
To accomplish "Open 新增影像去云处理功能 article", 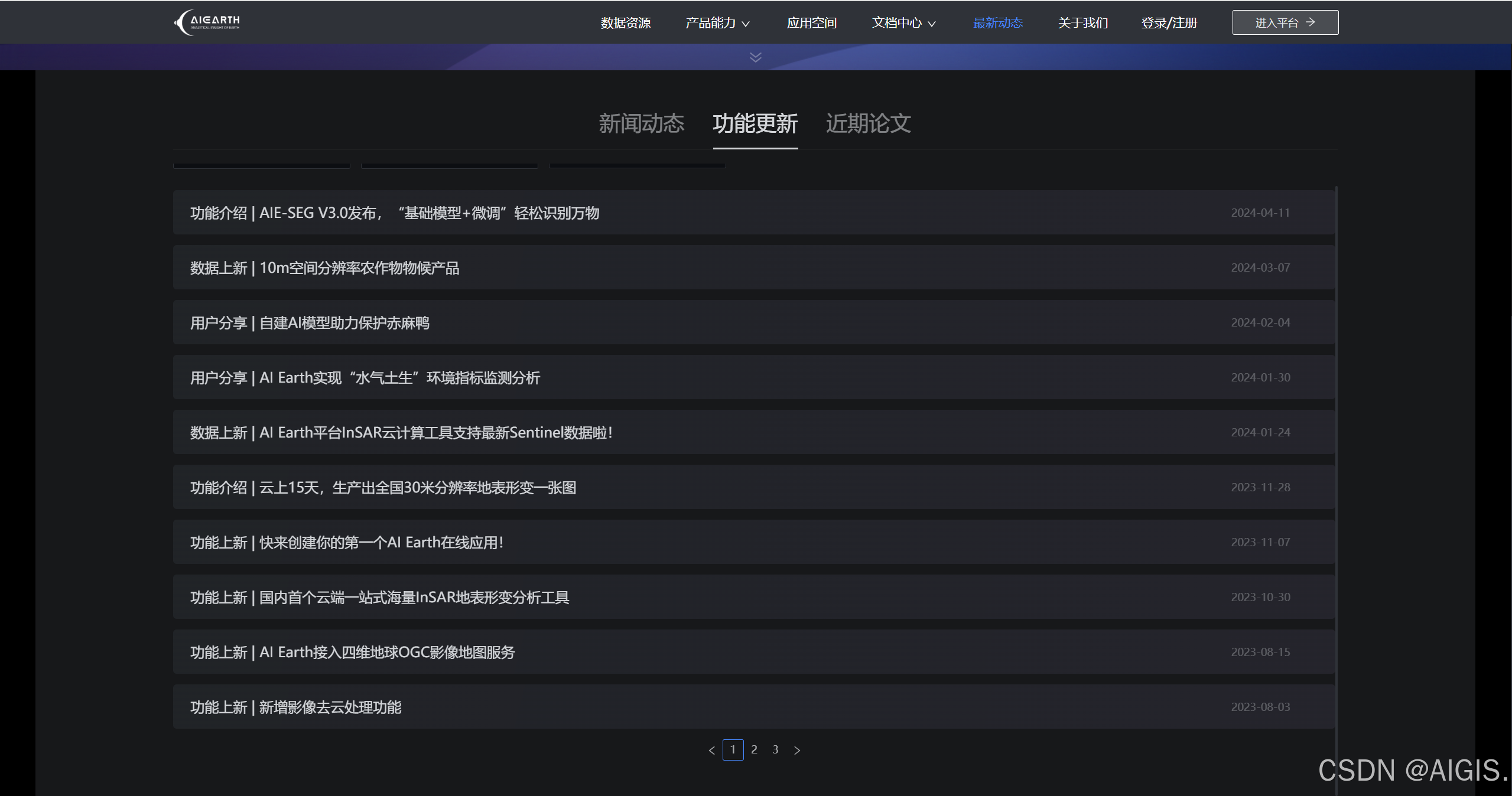I will tap(295, 707).
